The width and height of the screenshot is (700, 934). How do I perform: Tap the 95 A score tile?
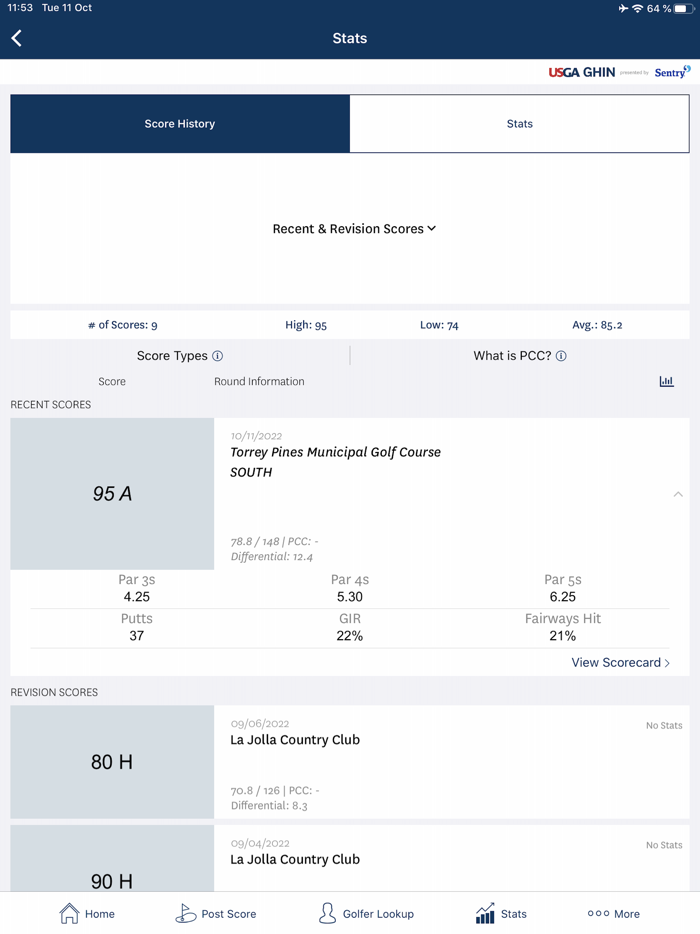[x=112, y=494]
